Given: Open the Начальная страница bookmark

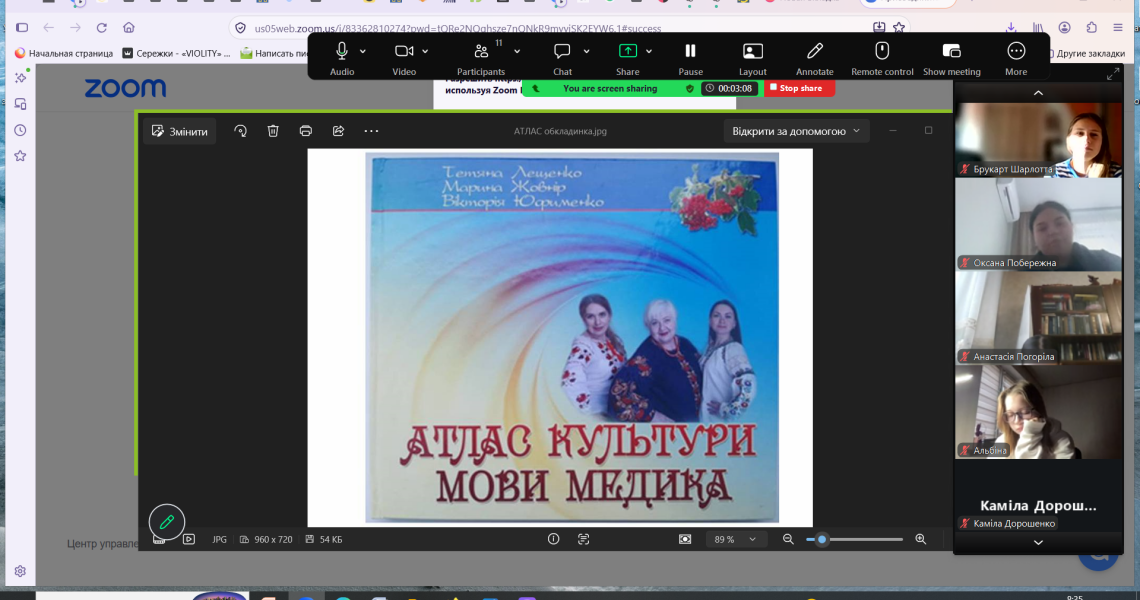Looking at the screenshot, I should (64, 53).
